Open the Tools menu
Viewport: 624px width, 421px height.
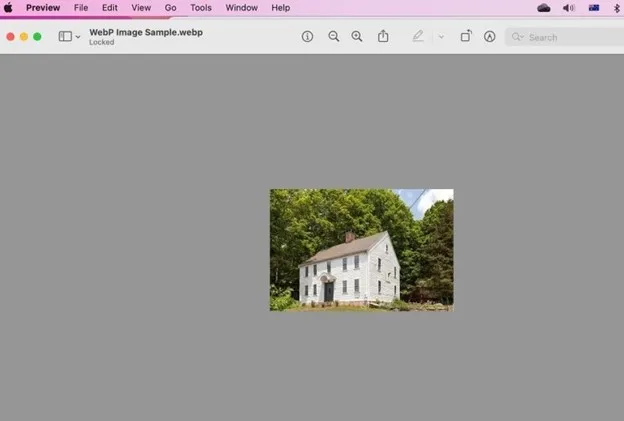pyautogui.click(x=201, y=8)
